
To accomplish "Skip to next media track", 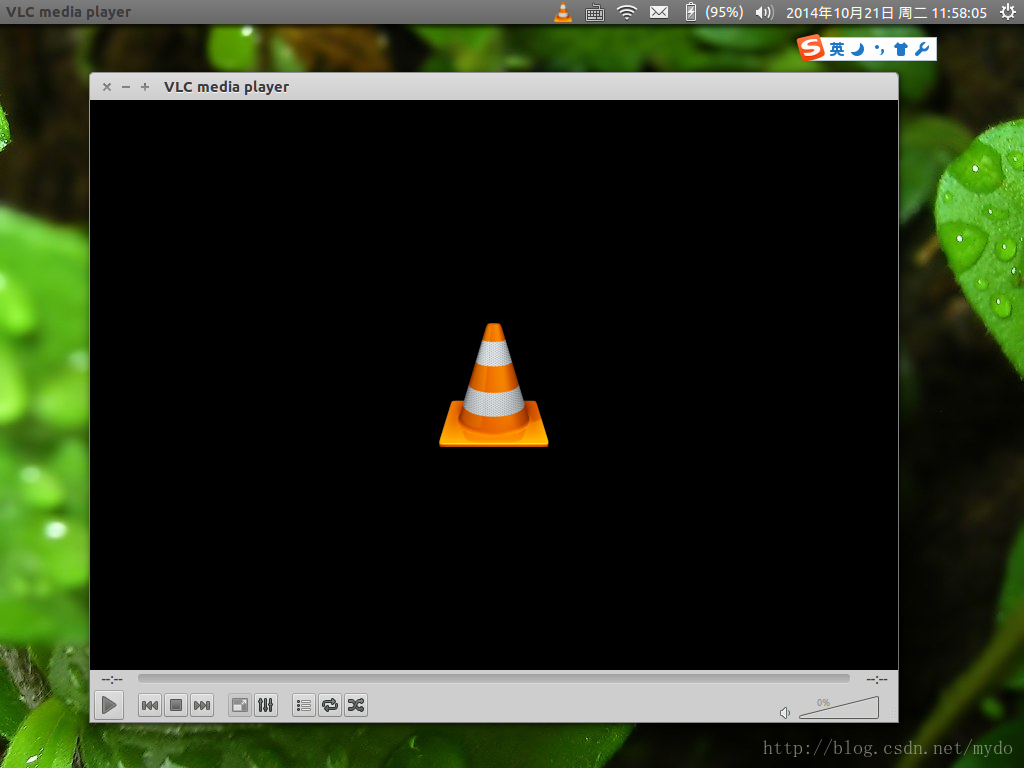I will pos(202,705).
